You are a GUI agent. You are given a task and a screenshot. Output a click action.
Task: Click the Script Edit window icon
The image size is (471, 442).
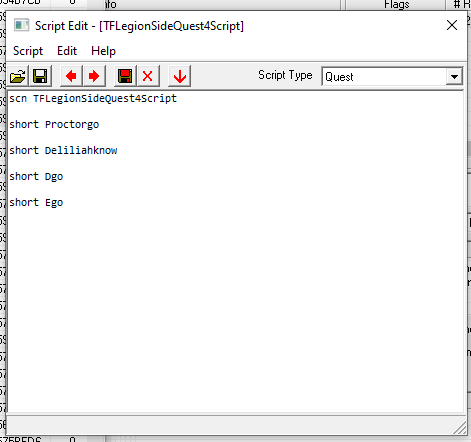tap(22, 25)
